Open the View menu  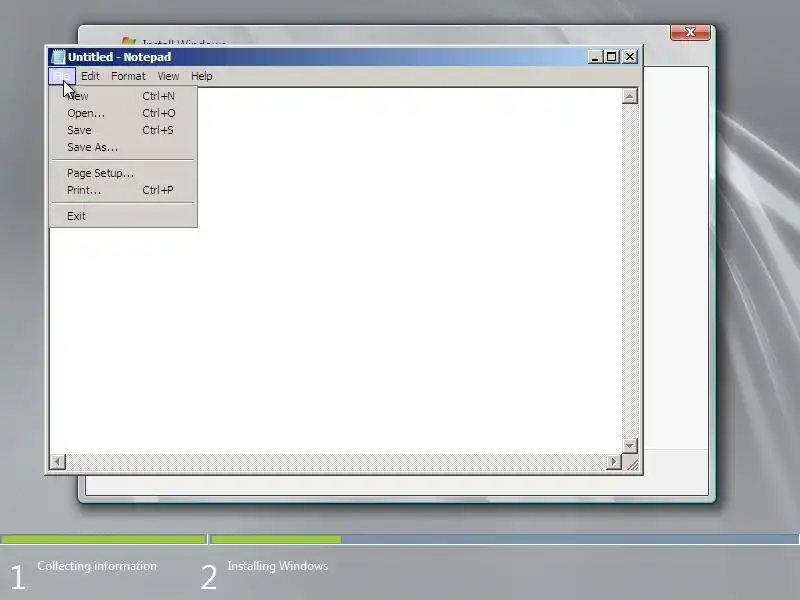(168, 76)
